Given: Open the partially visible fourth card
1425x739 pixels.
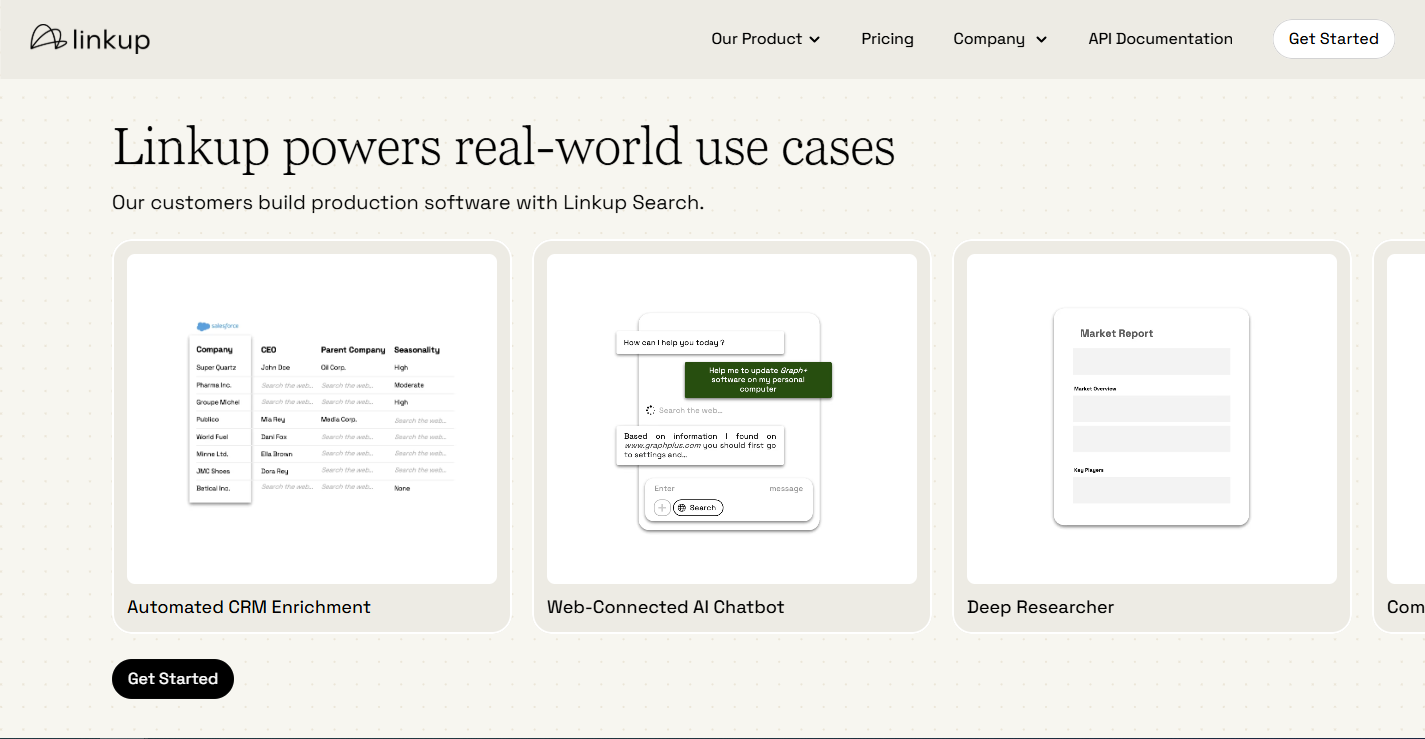Looking at the screenshot, I should (x=1400, y=436).
